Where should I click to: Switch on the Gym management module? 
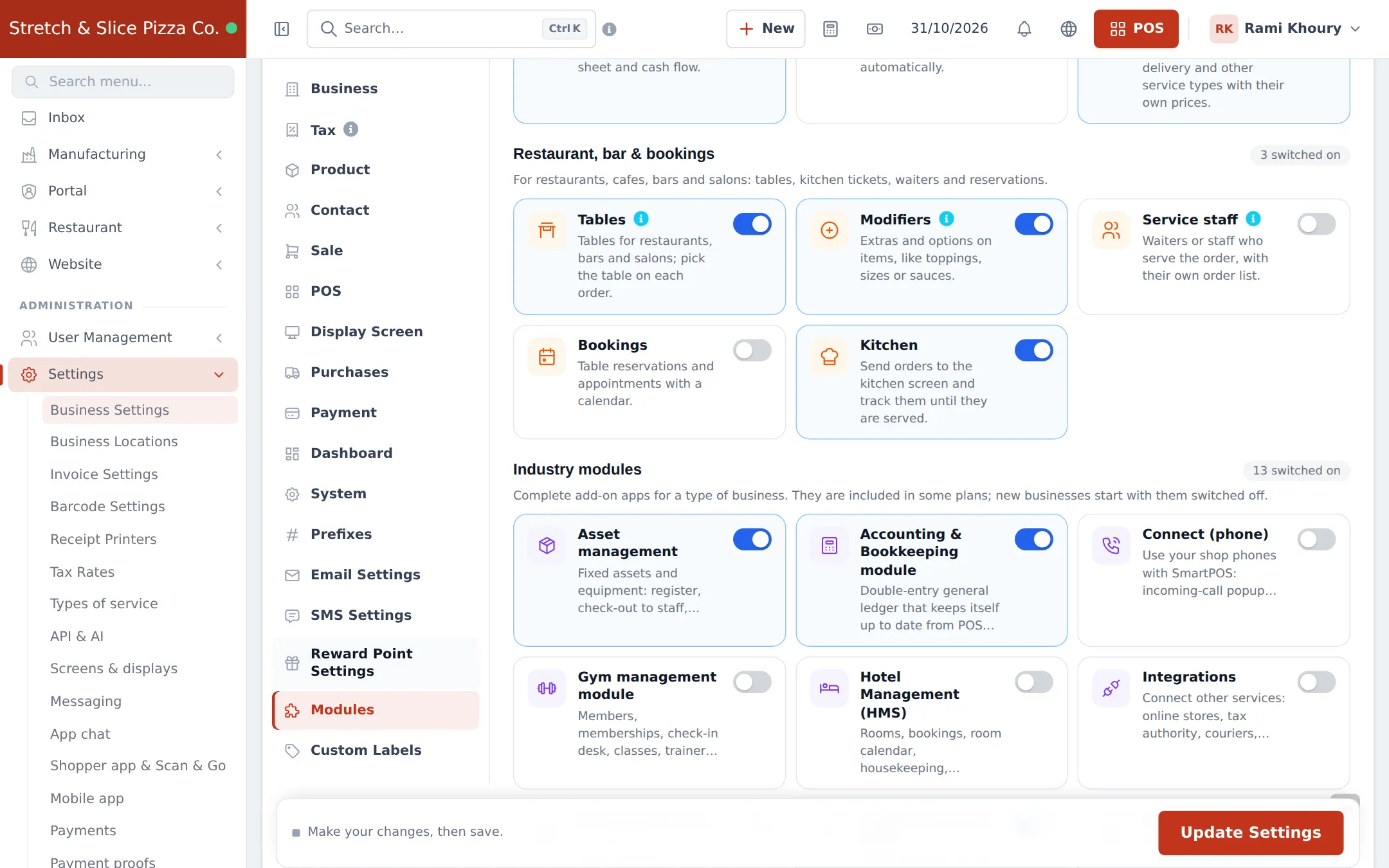tap(752, 682)
